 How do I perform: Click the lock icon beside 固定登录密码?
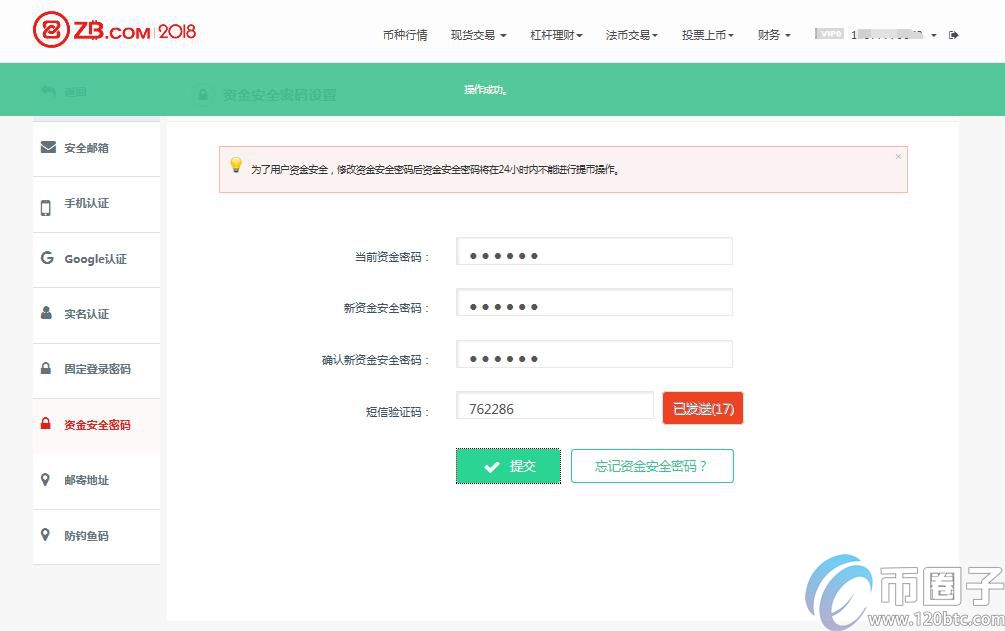[x=46, y=368]
